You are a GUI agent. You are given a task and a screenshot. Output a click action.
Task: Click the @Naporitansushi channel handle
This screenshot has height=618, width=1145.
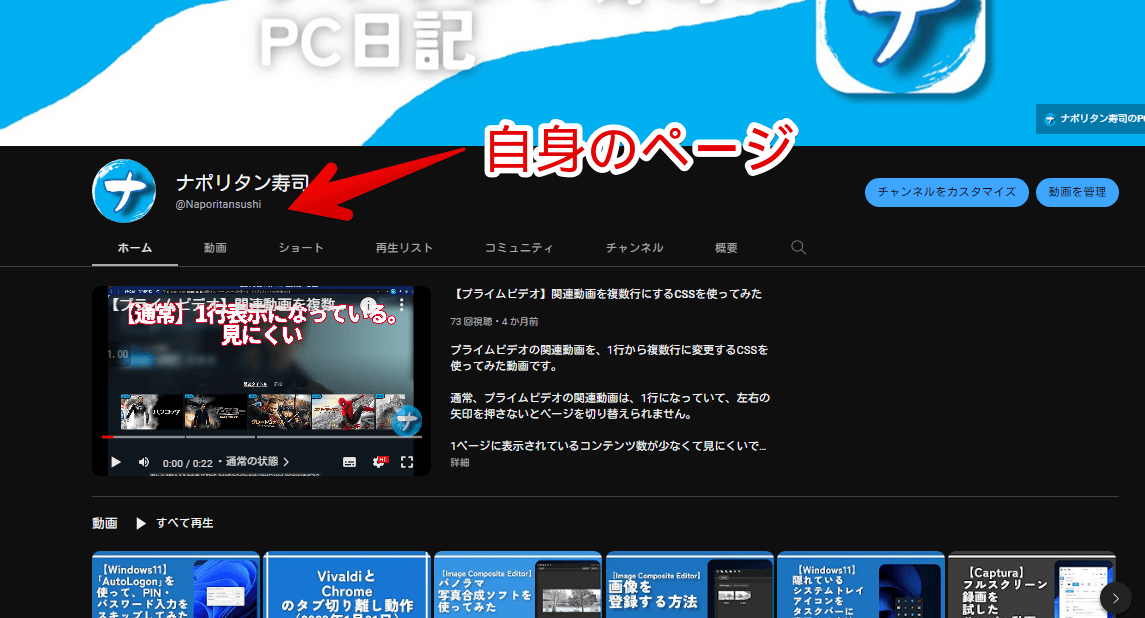coord(218,205)
